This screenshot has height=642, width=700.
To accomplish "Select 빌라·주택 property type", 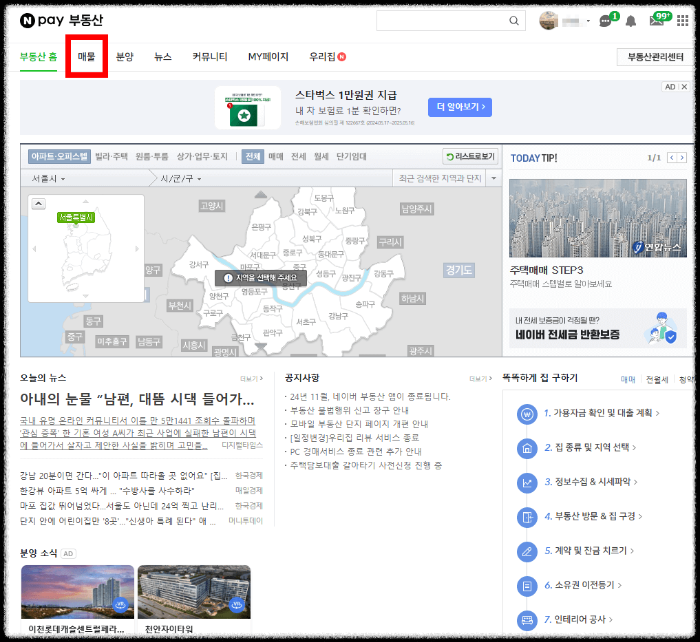I will point(111,156).
